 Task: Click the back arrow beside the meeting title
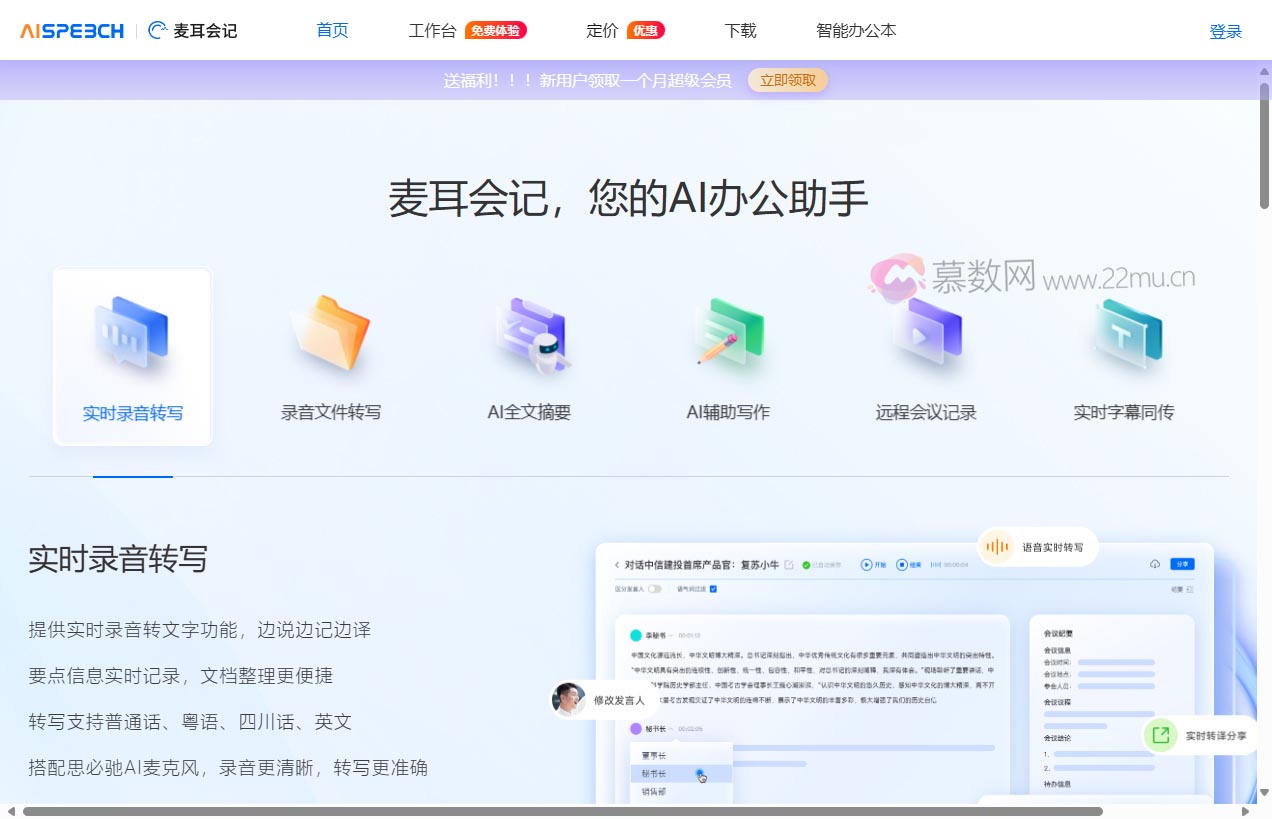point(617,564)
